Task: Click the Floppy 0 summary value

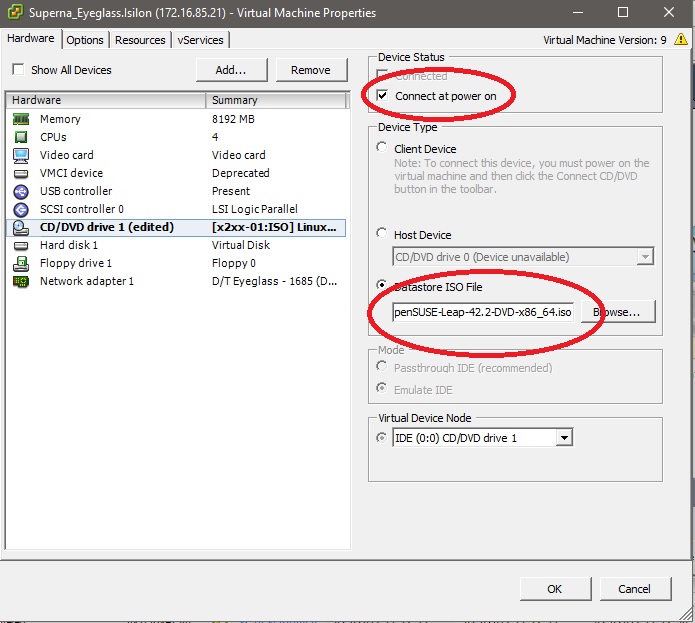Action: coord(234,264)
